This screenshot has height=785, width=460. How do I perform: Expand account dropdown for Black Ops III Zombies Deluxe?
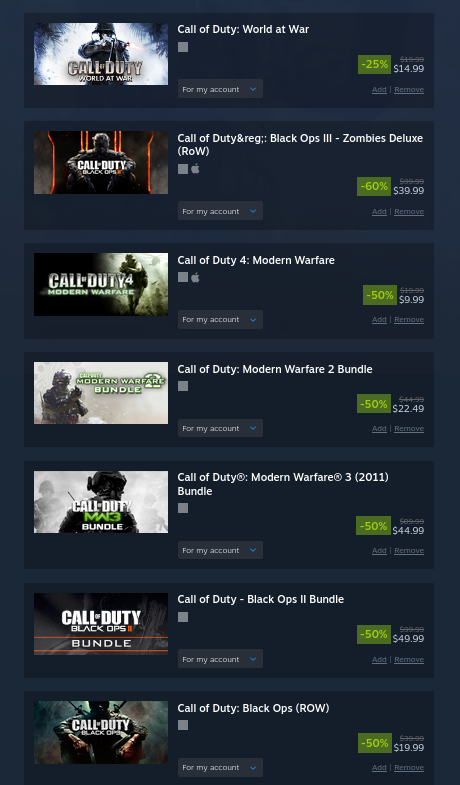coord(220,211)
